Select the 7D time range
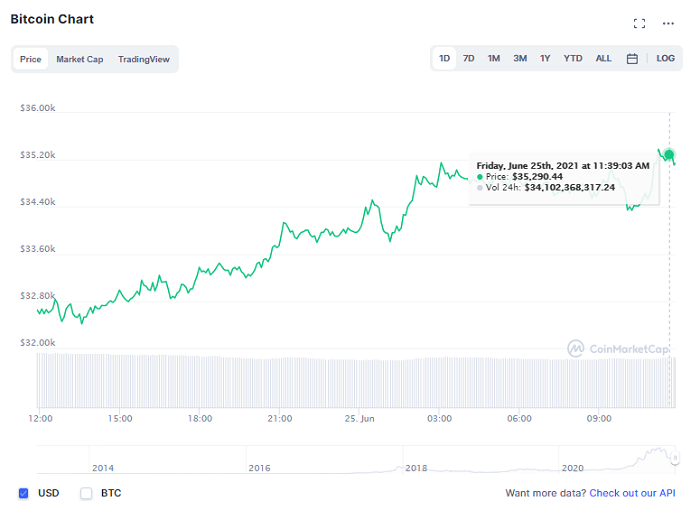The width and height of the screenshot is (700, 529). [x=468, y=59]
